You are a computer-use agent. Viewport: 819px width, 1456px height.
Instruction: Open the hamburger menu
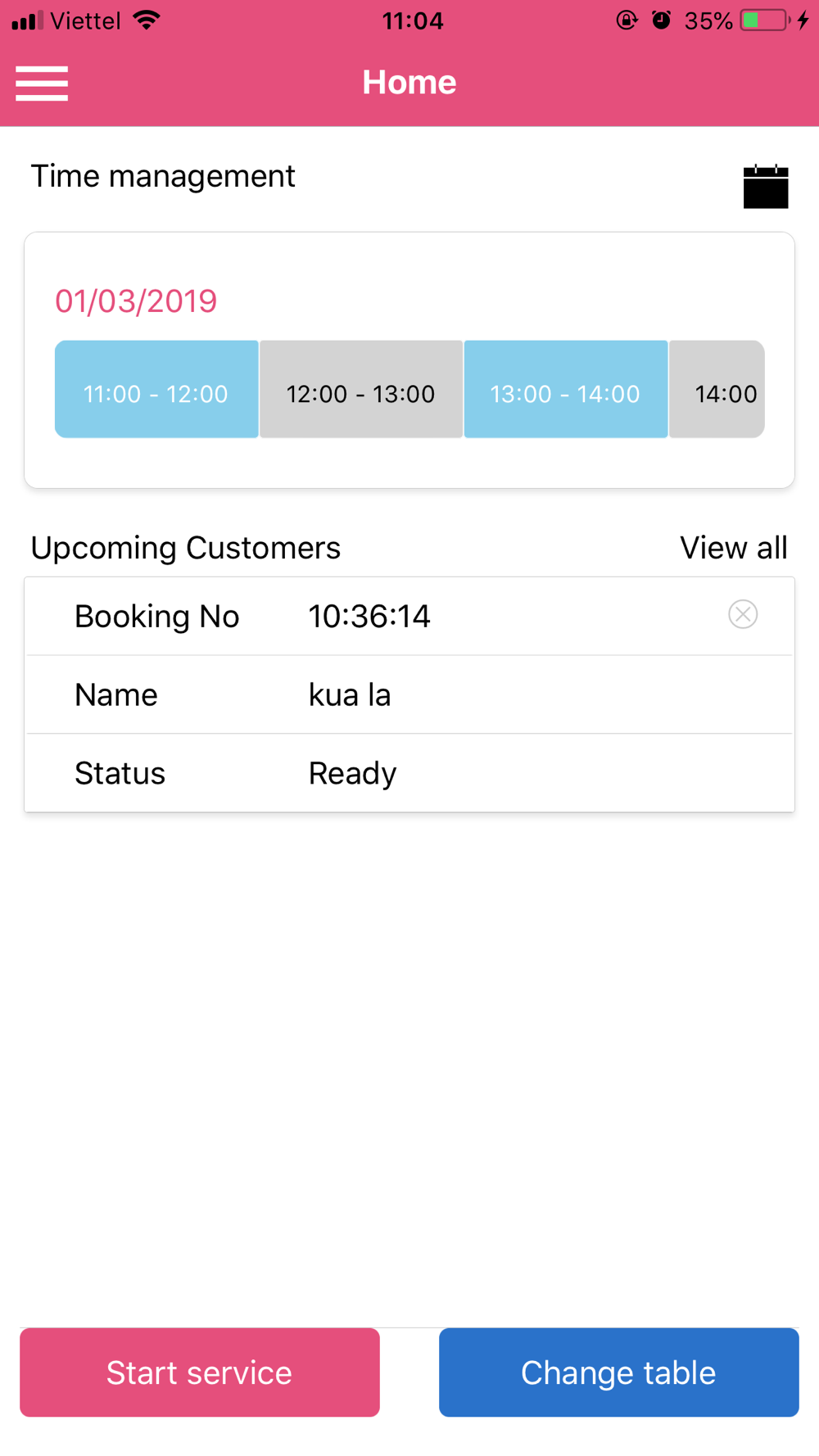click(42, 83)
